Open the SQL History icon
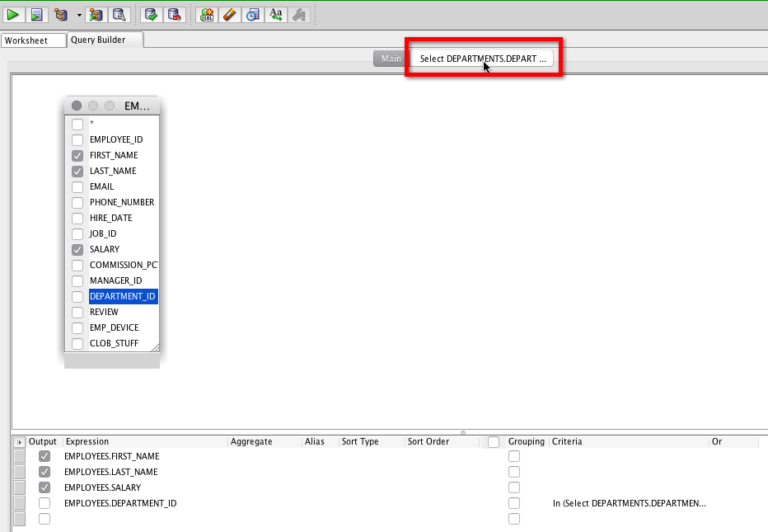The width and height of the screenshot is (768, 532). [x=252, y=15]
